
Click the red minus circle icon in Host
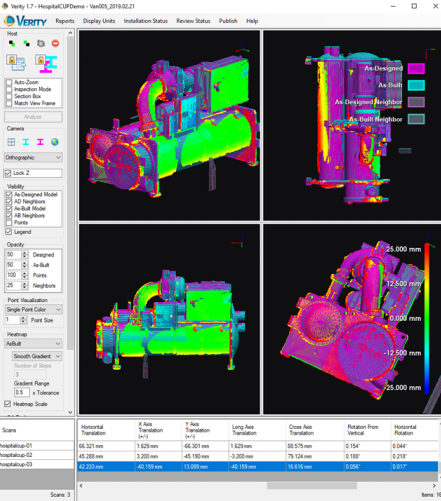(x=55, y=43)
